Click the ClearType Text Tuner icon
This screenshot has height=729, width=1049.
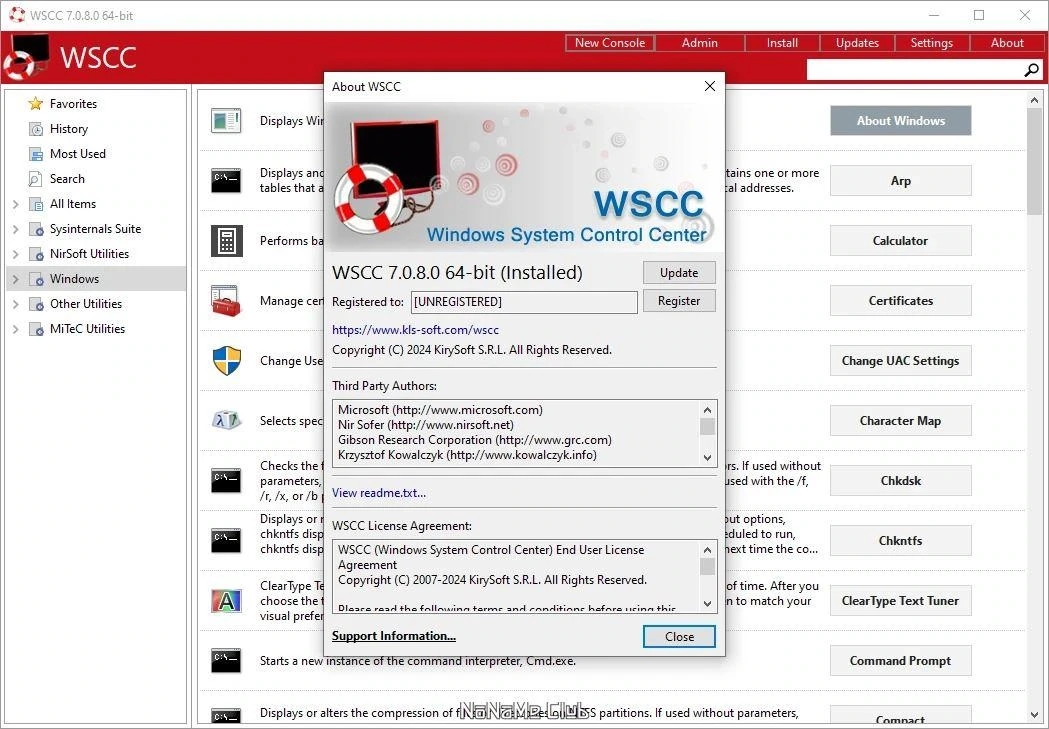coord(226,601)
